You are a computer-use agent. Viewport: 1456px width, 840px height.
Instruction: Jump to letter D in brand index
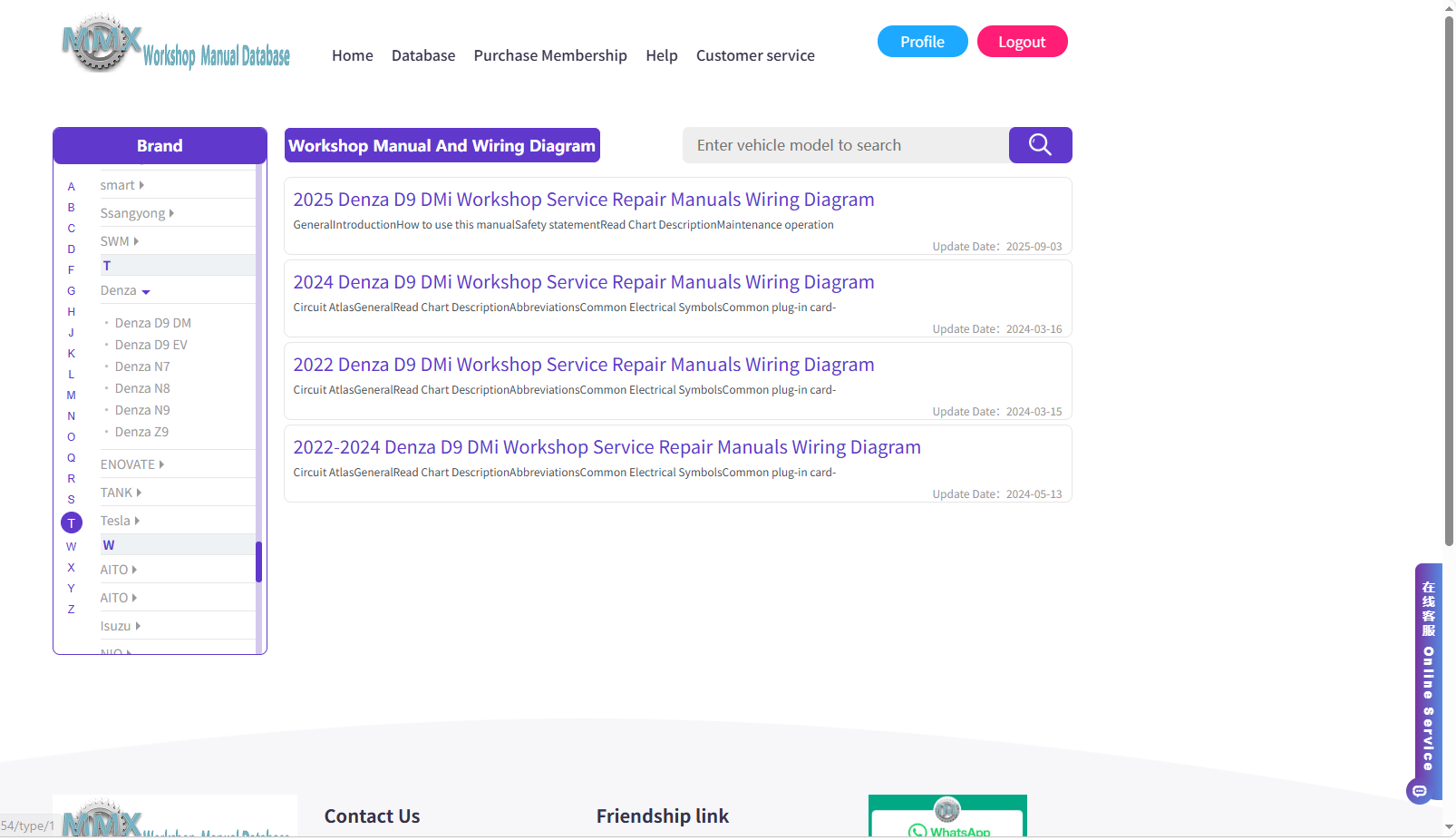coord(72,249)
